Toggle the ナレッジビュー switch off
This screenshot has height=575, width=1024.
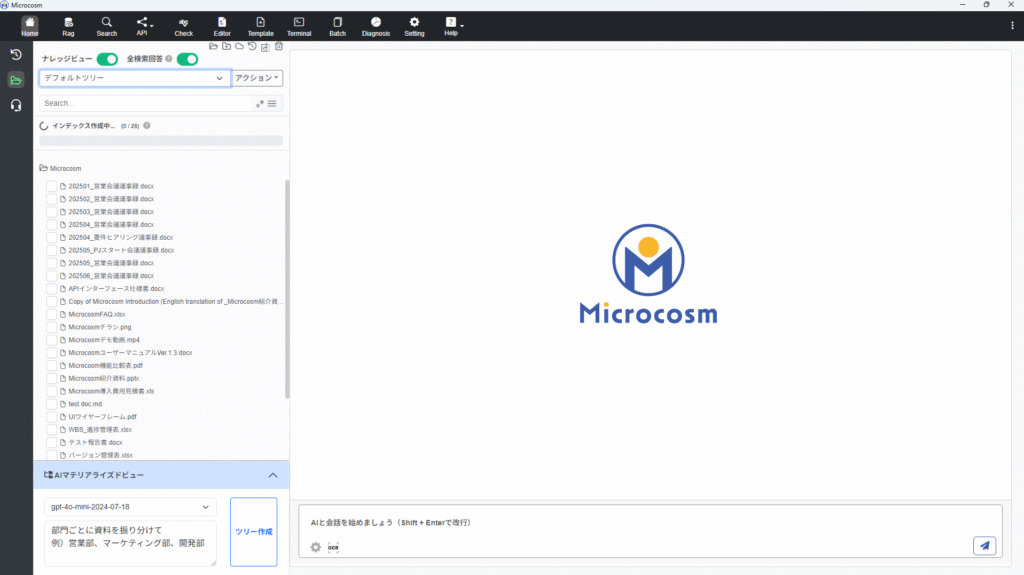click(107, 60)
